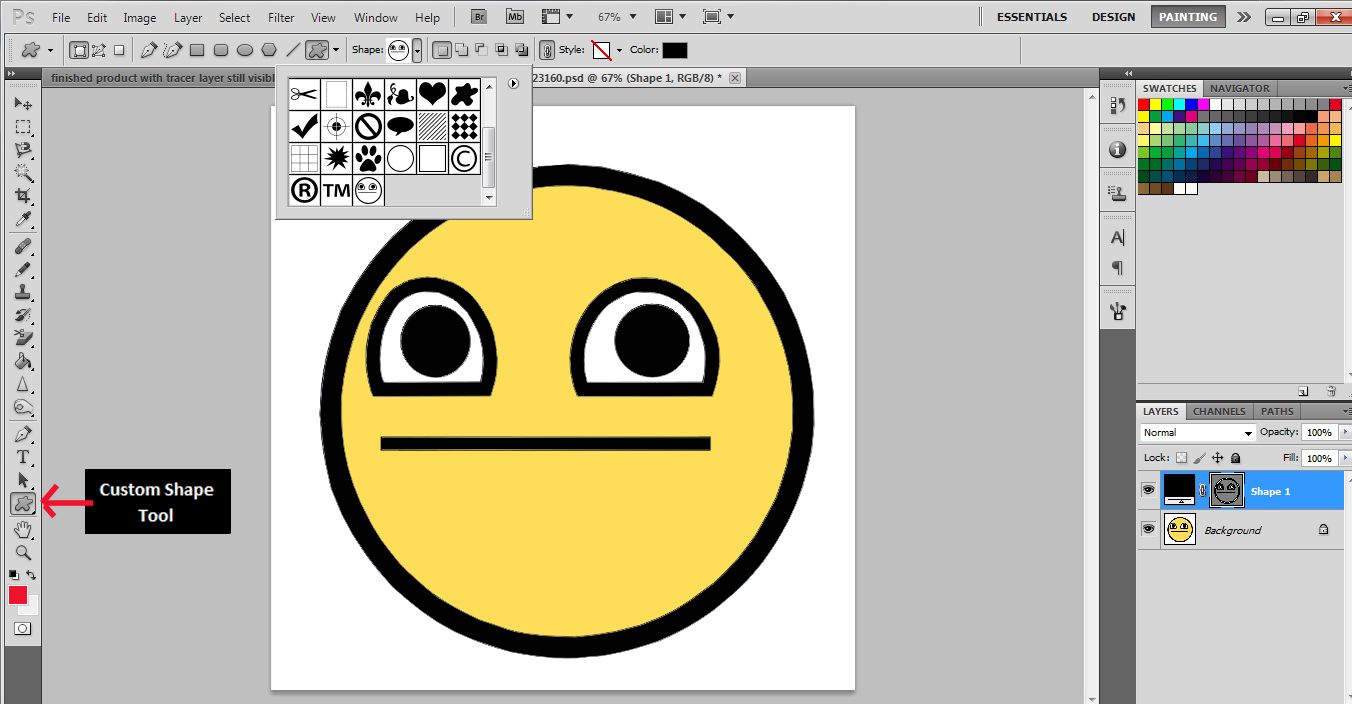Choose the Type tool
This screenshot has width=1352, height=704.
click(x=22, y=456)
